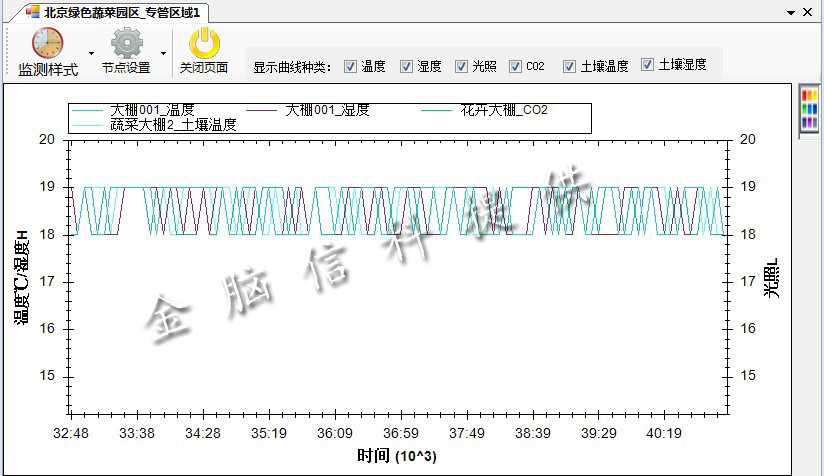Open the tab list dropdown arrow at top right
This screenshot has width=824, height=476.
click(791, 13)
